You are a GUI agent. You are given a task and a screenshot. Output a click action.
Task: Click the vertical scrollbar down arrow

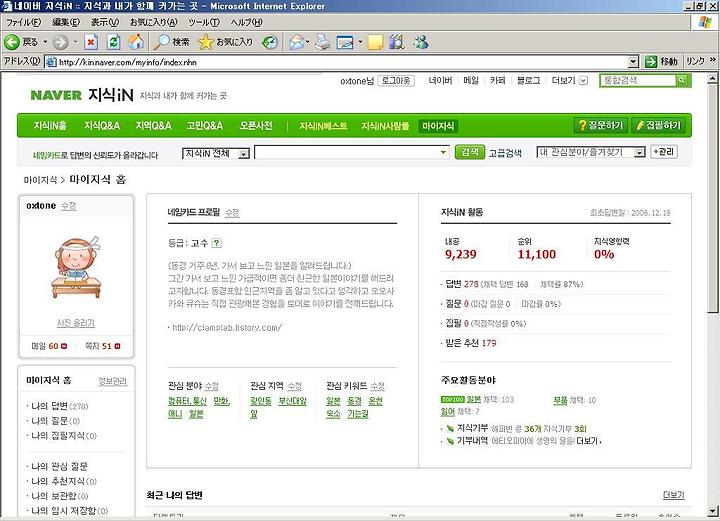[x=712, y=510]
